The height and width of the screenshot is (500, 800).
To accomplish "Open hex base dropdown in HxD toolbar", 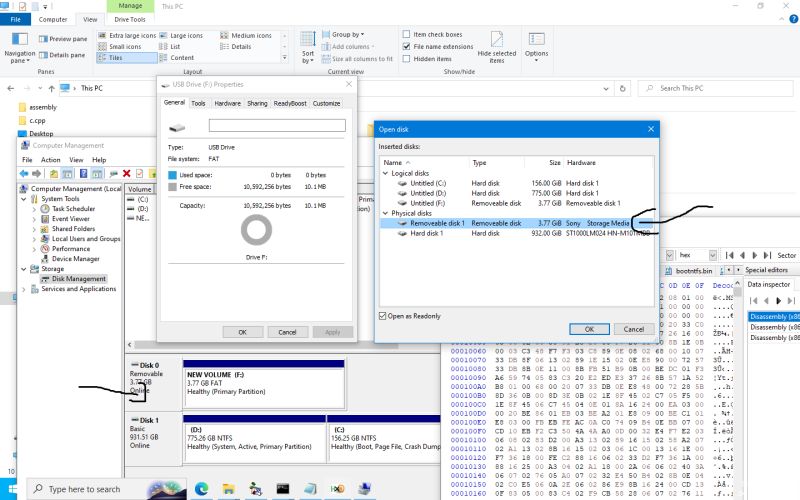I will coord(713,255).
